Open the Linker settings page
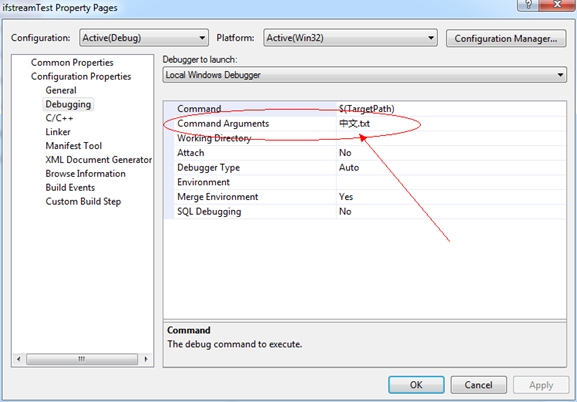The image size is (577, 402). tap(58, 132)
